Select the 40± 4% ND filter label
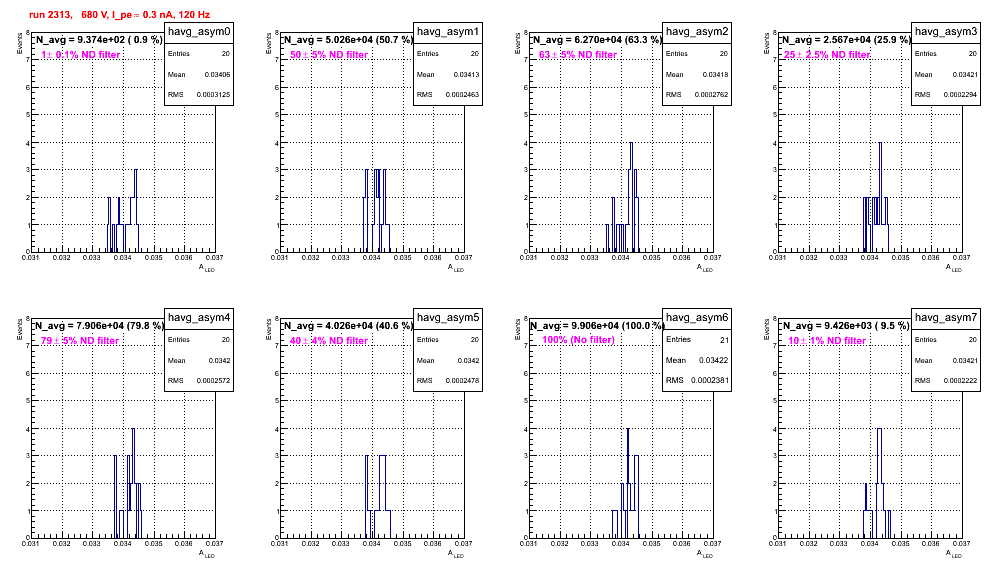The image size is (996, 572). [x=329, y=341]
